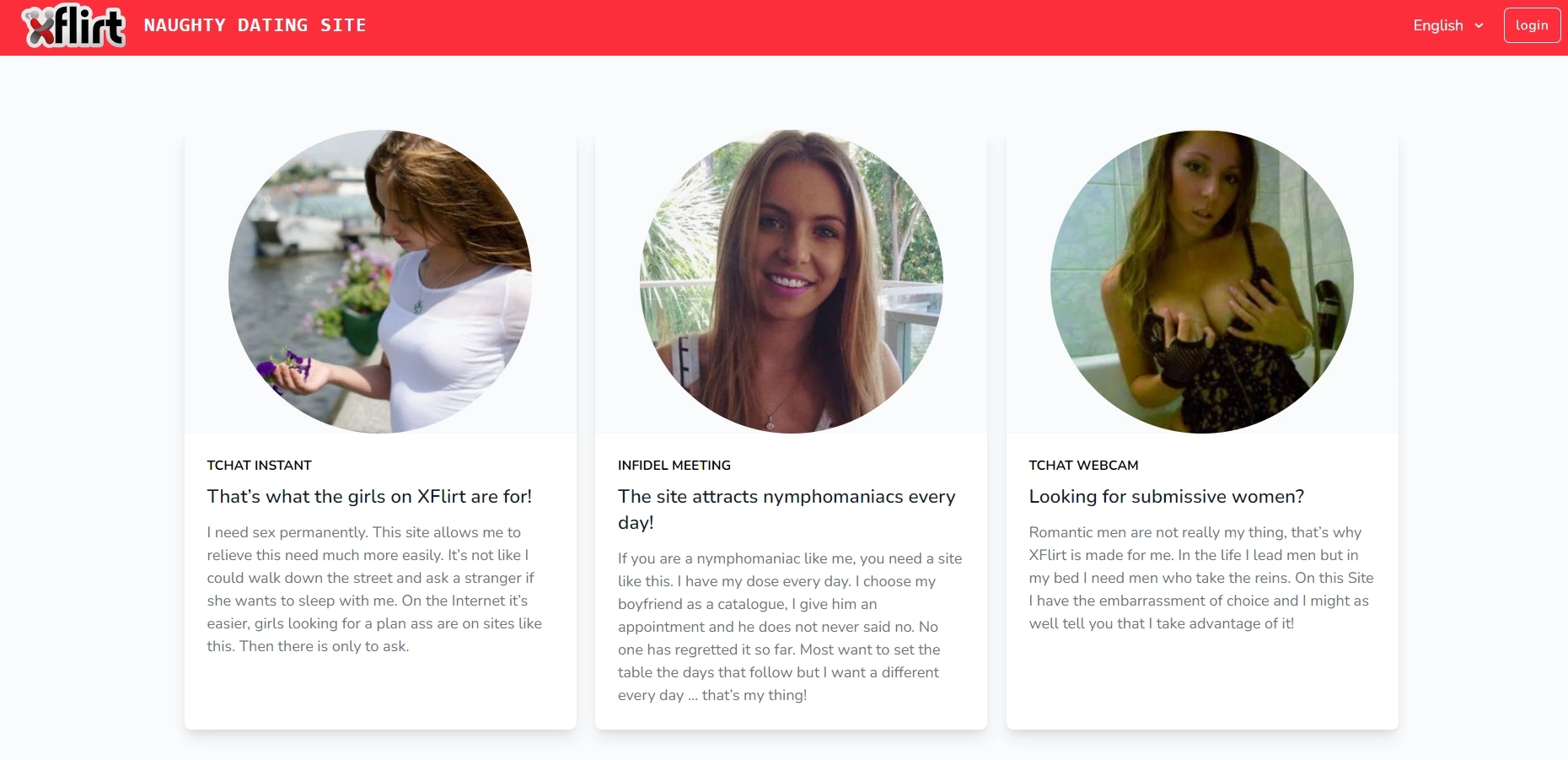Click the third card's description text
1568x760 pixels.
[x=1201, y=578]
